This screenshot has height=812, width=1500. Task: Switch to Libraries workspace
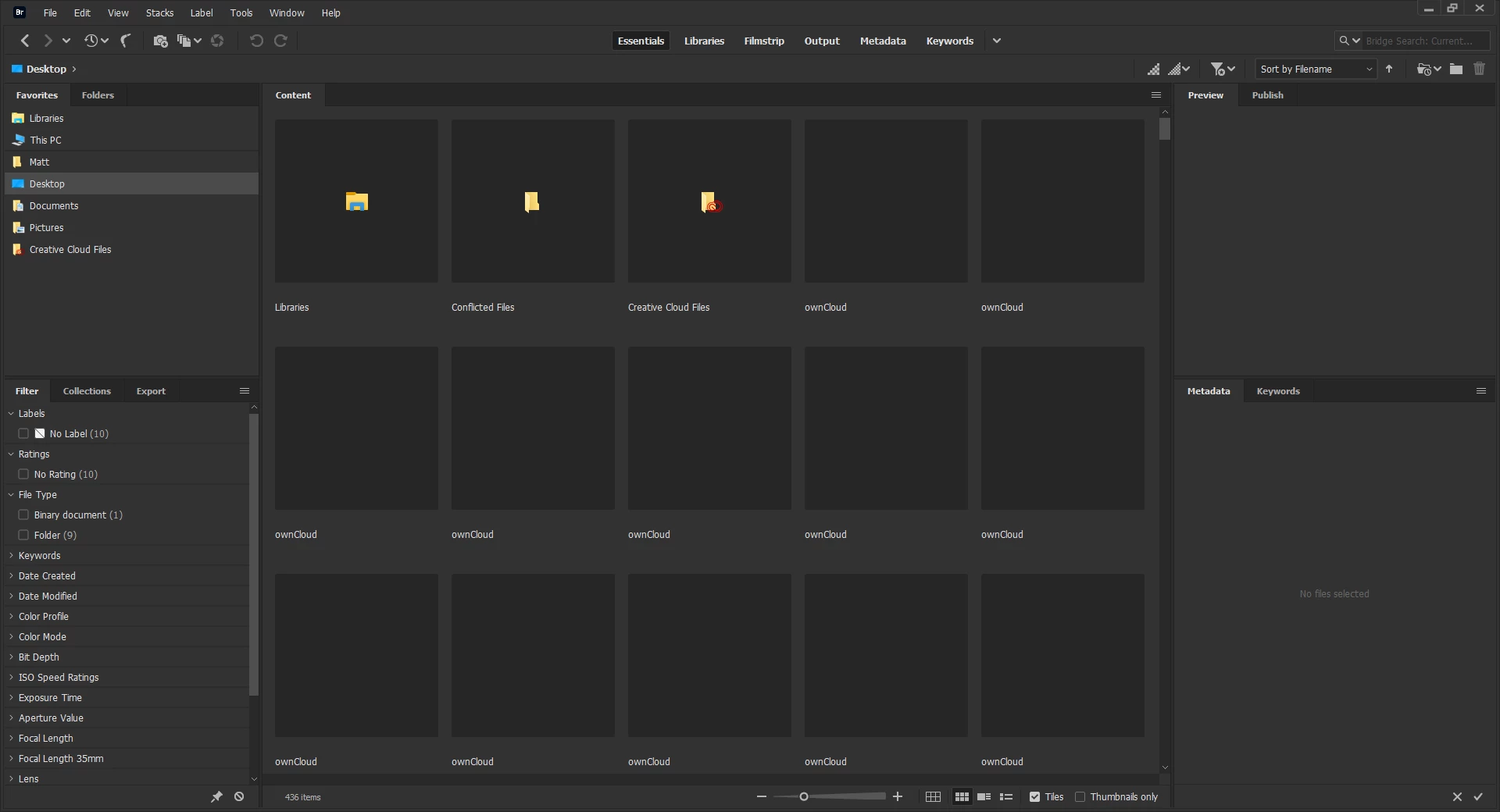click(704, 41)
